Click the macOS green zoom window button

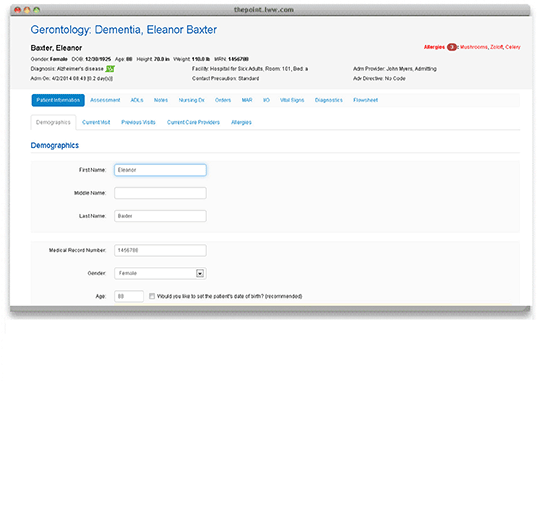[36, 10]
